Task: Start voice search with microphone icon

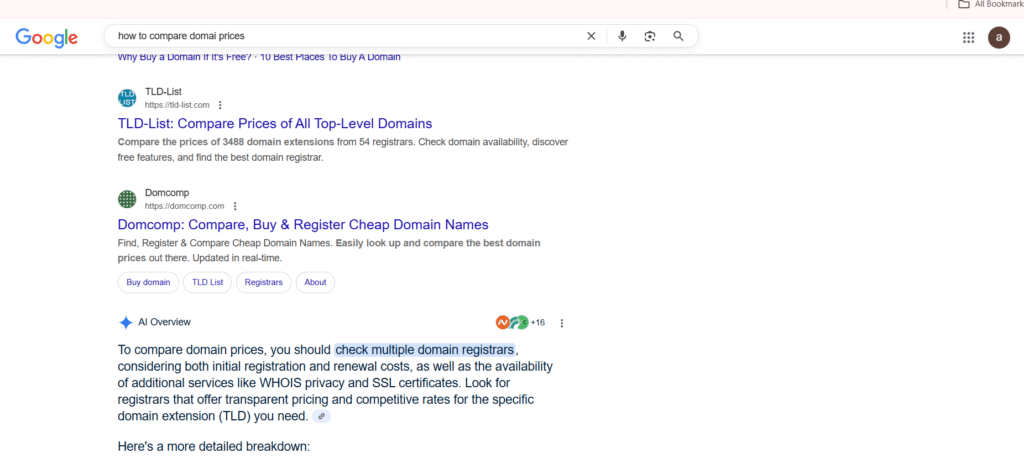Action: coord(622,37)
